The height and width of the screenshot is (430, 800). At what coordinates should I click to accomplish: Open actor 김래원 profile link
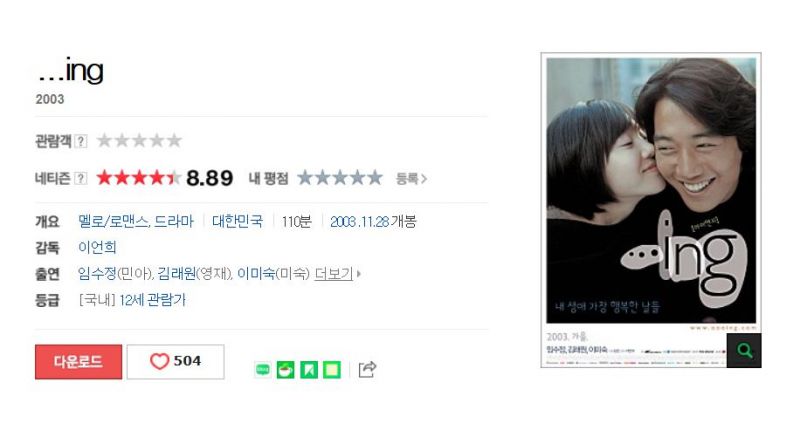pos(177,274)
